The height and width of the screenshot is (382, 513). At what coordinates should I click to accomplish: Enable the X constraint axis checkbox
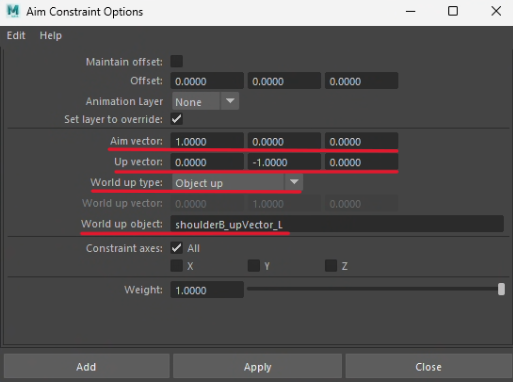click(x=177, y=266)
